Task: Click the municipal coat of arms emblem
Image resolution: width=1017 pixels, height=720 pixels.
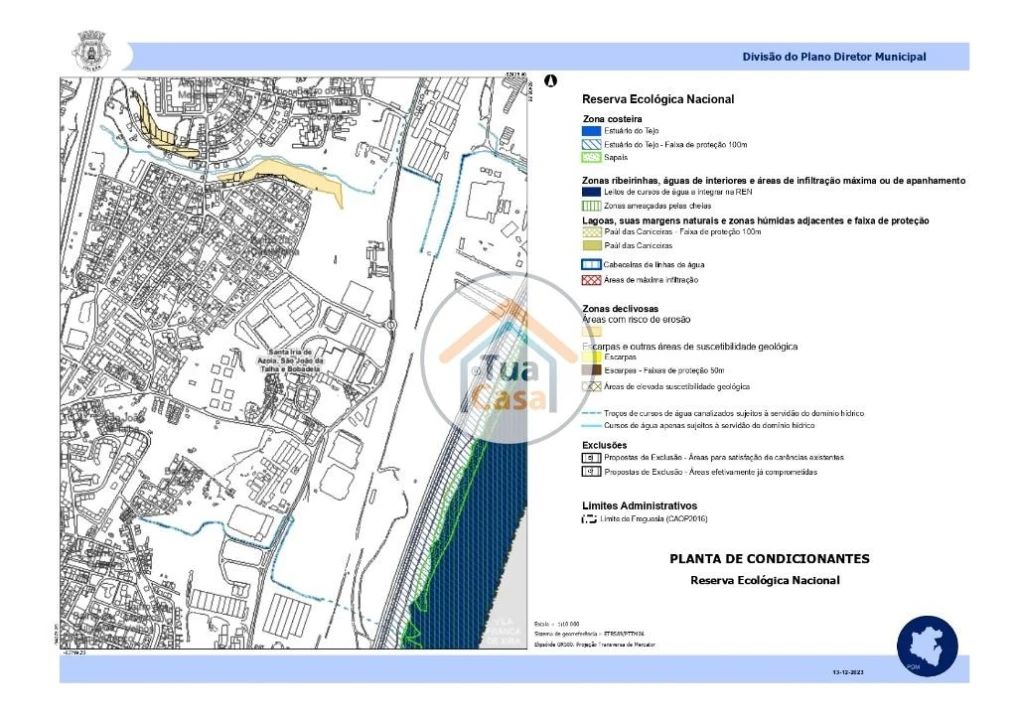Action: pos(89,49)
